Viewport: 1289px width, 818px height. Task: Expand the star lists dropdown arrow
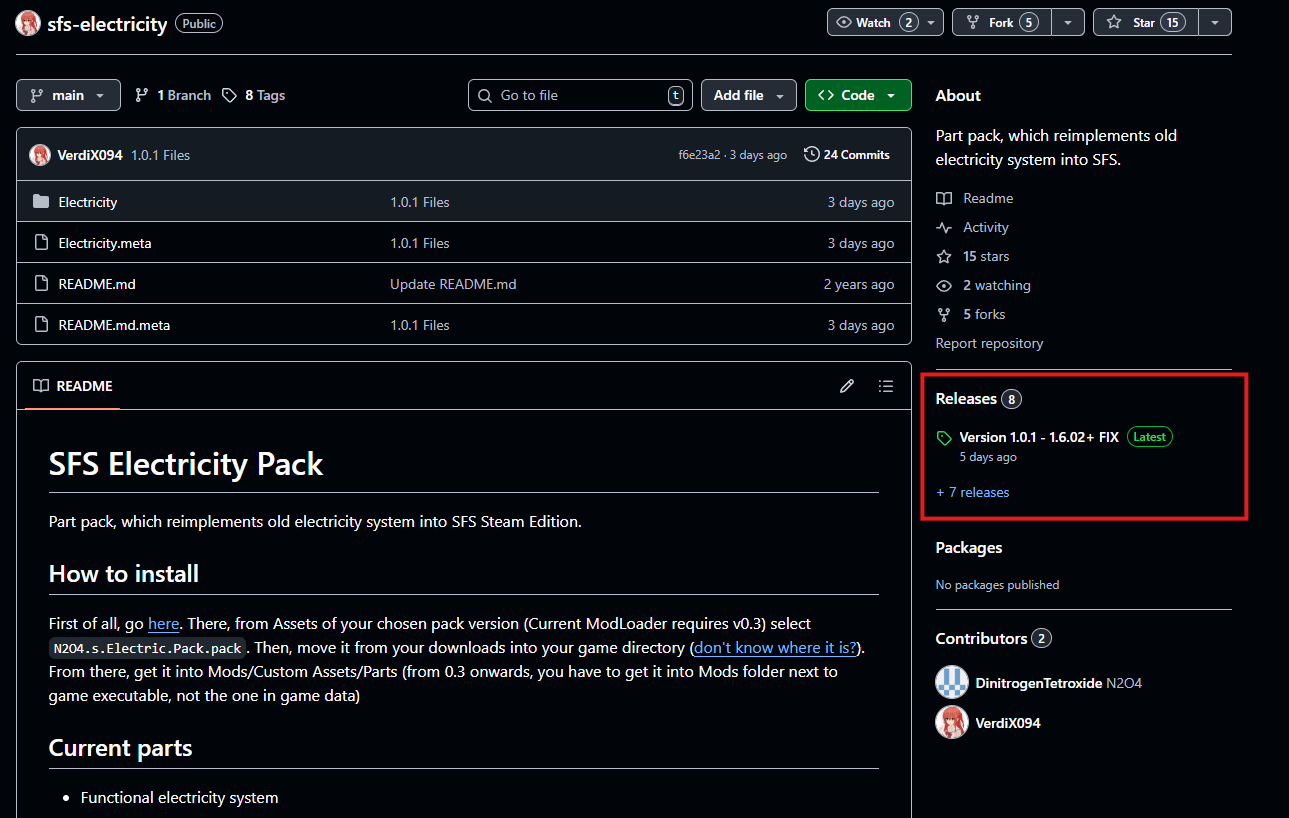tap(1215, 22)
